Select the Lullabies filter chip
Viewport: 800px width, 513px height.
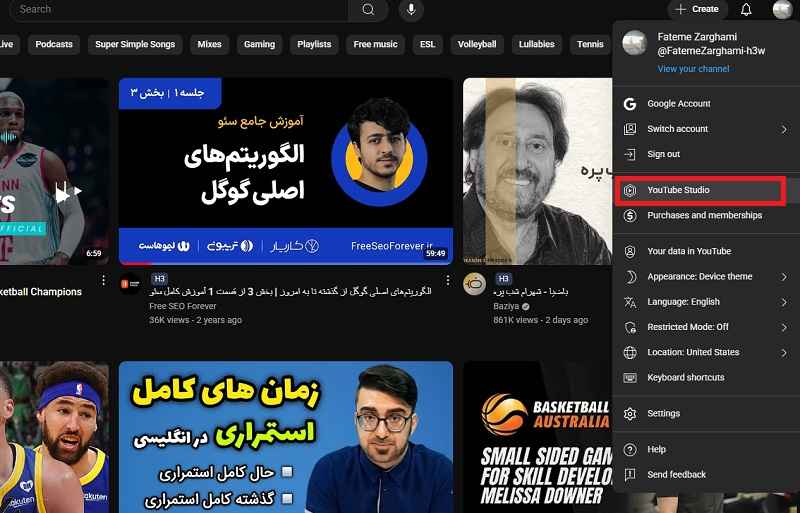536,44
